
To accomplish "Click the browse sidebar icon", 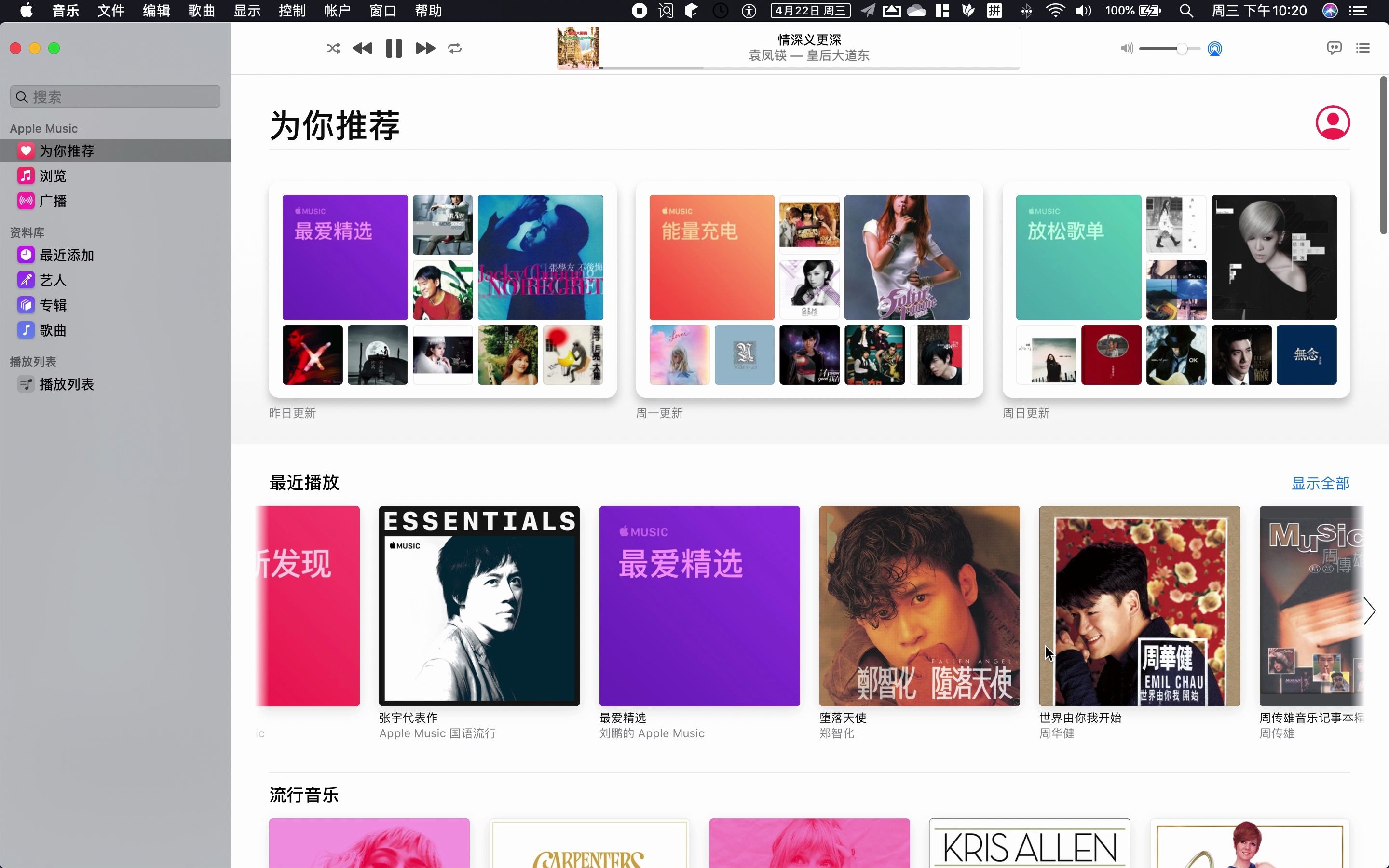I will (x=26, y=176).
